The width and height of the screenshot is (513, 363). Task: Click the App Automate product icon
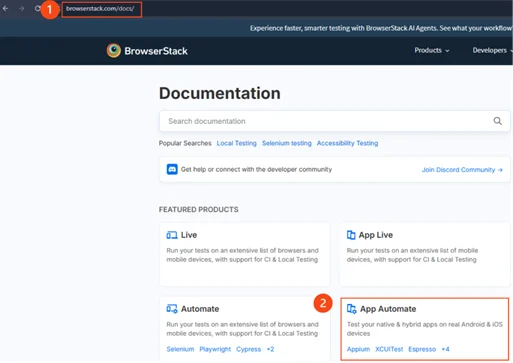pos(352,309)
